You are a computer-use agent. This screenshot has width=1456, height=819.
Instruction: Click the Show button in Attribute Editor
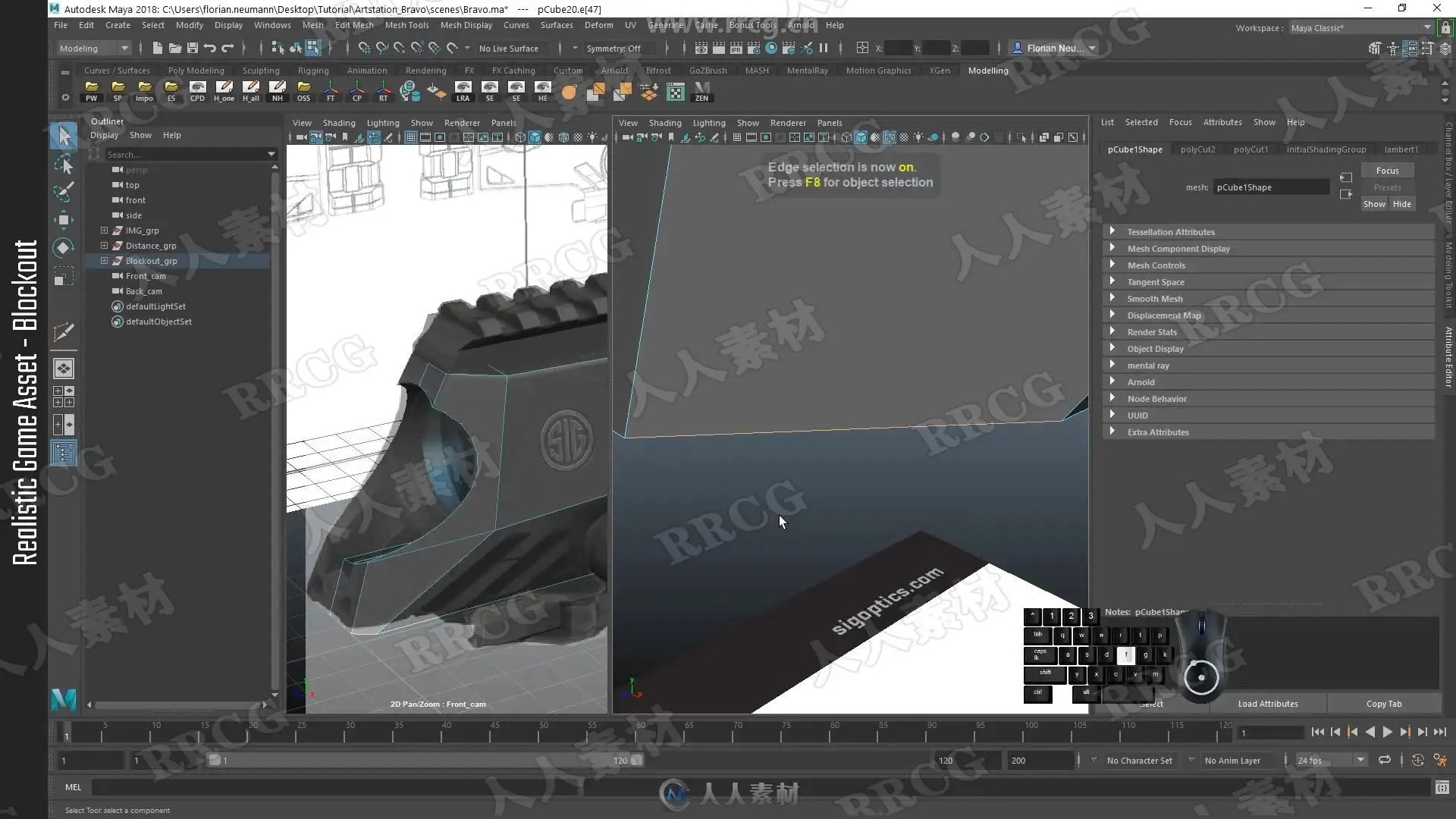(x=1374, y=204)
